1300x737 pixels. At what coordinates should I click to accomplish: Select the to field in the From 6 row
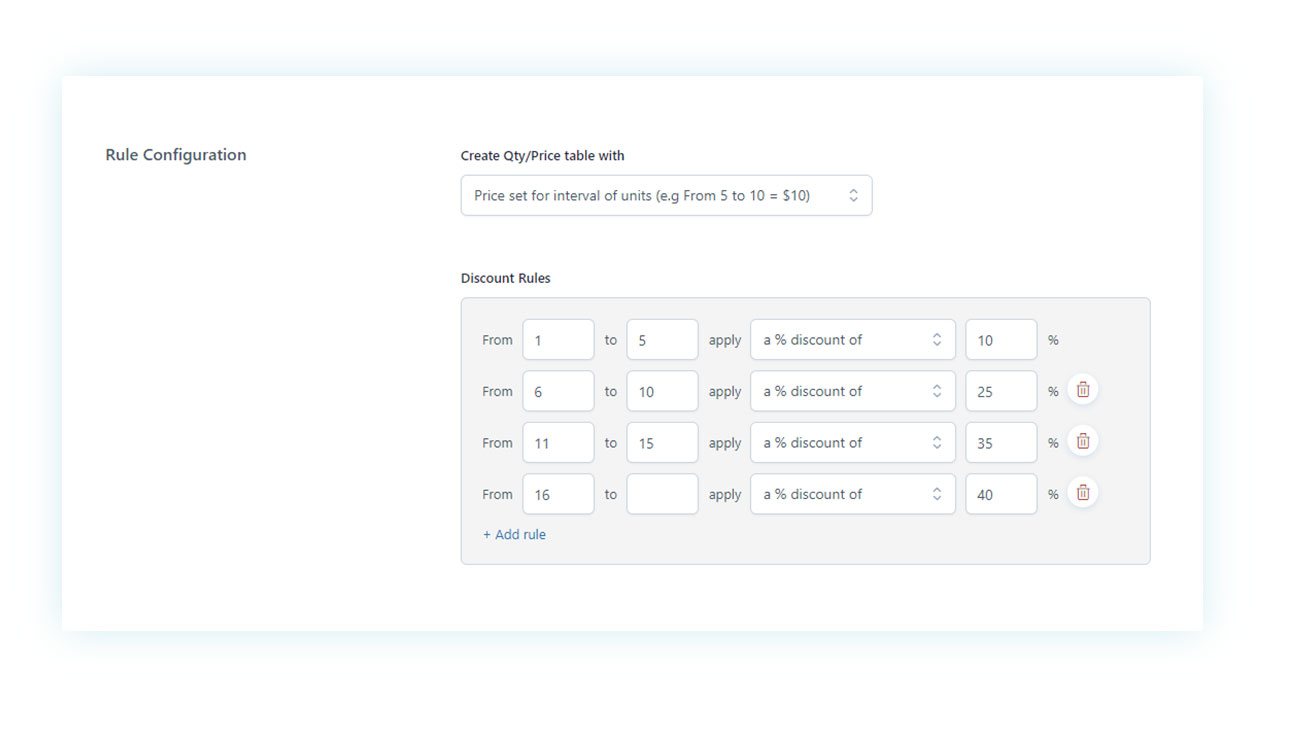[662, 391]
